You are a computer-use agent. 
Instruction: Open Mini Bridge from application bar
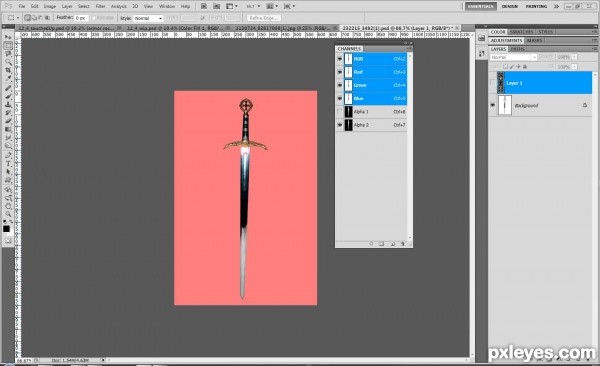[217, 6]
